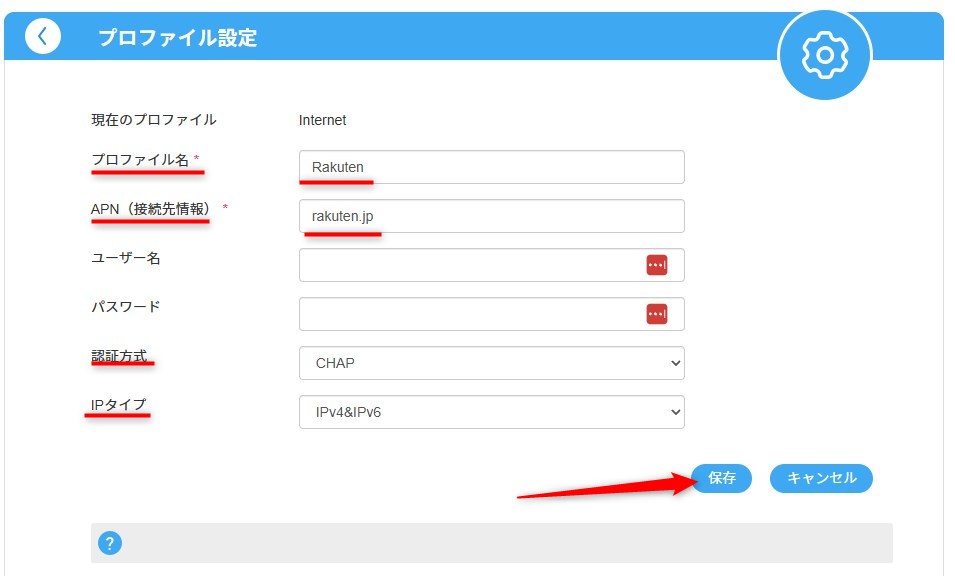The width and height of the screenshot is (955, 576).
Task: Click the APN field containing rakuten.jp
Action: [491, 216]
